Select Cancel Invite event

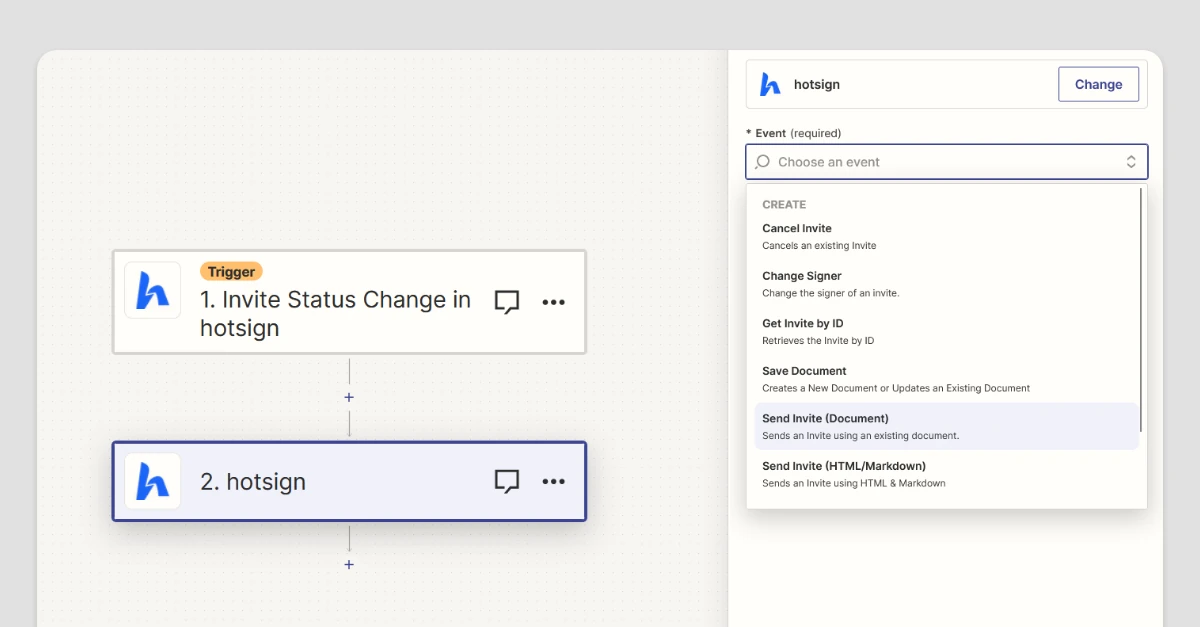(x=946, y=236)
